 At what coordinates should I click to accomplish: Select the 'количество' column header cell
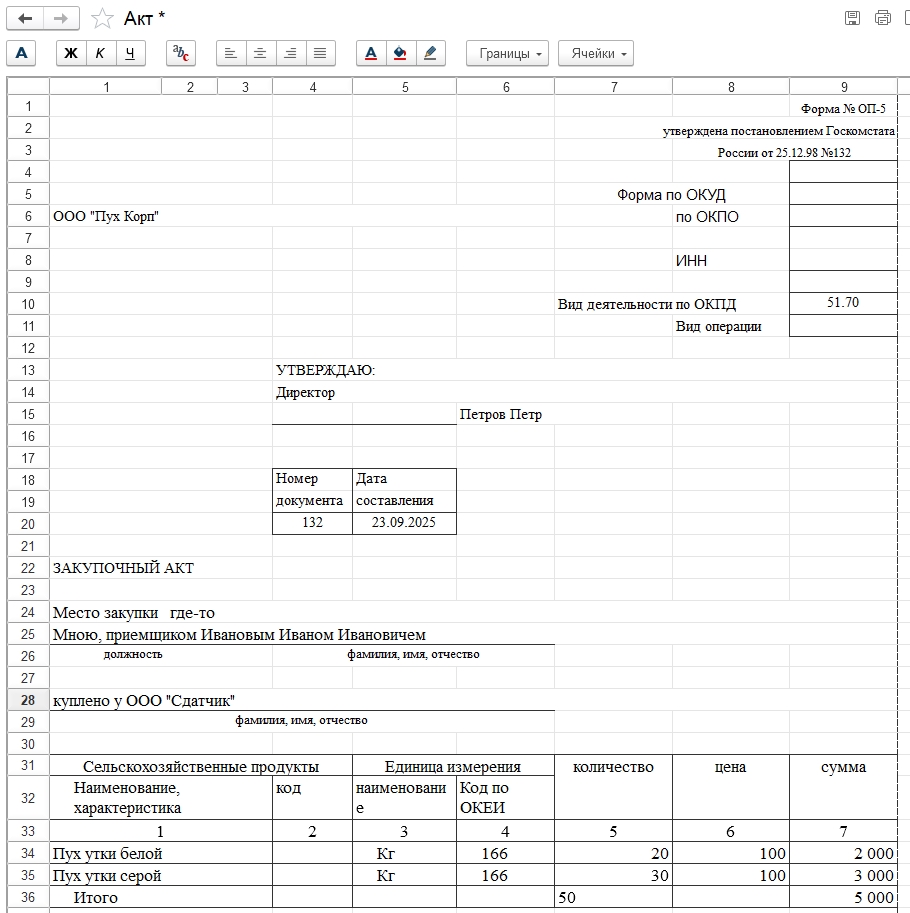click(x=613, y=787)
